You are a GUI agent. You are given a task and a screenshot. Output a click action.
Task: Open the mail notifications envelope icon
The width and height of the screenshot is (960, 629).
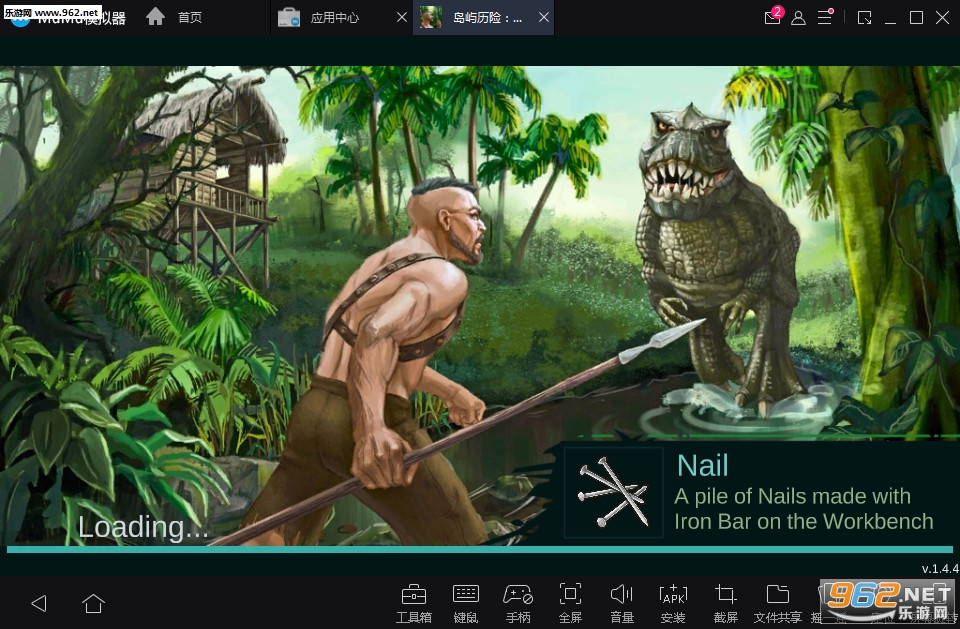(773, 17)
